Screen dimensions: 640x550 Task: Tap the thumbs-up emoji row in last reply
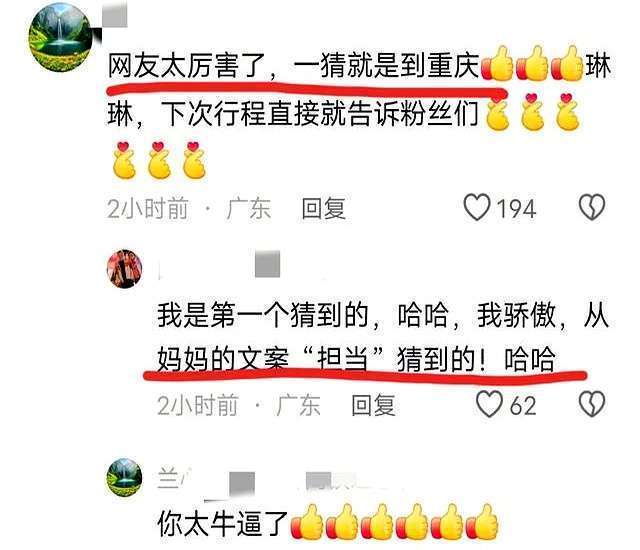pos(394,522)
